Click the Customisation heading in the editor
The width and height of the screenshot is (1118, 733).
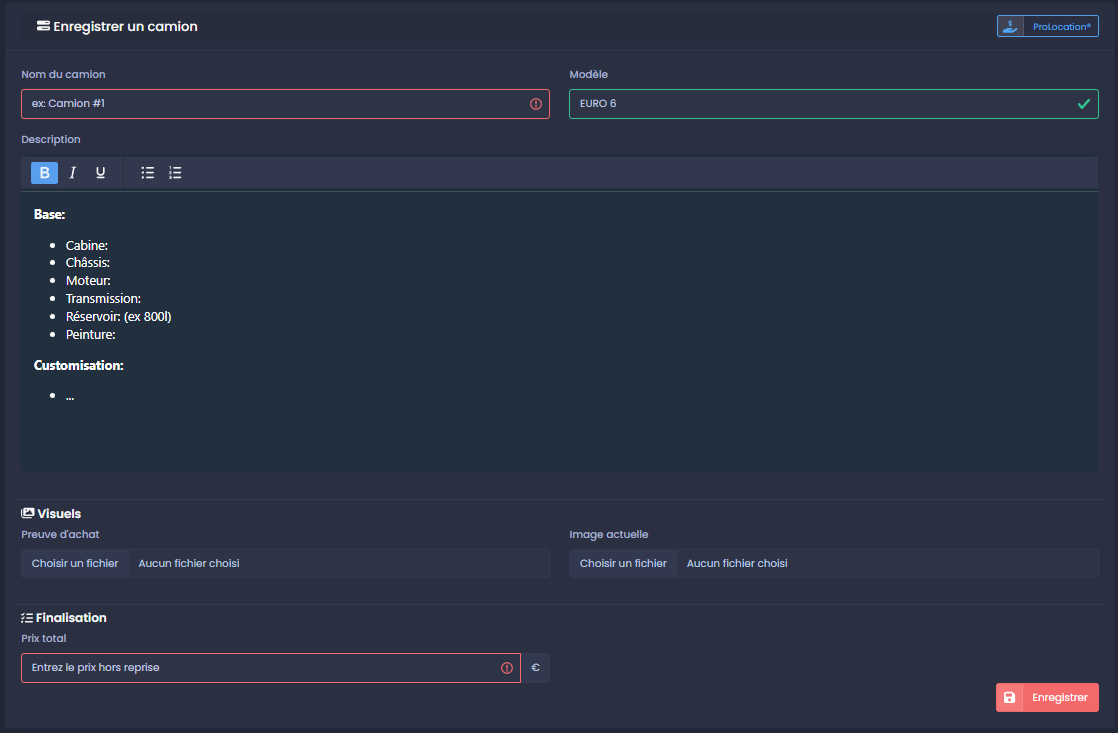[78, 365]
